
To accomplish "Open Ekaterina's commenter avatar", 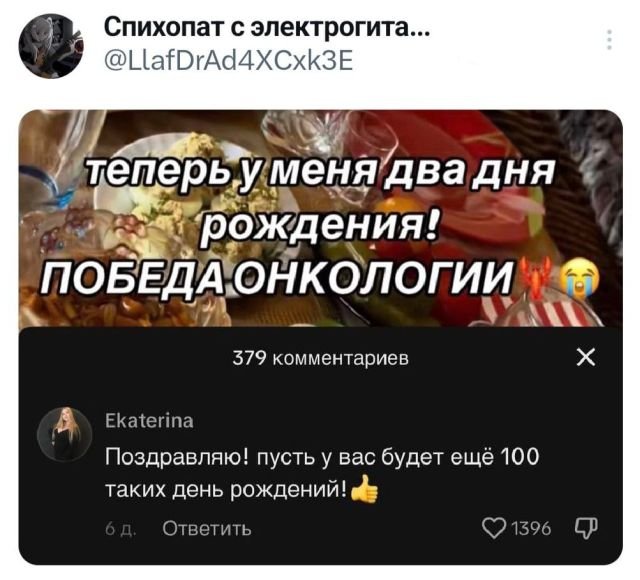I will pyautogui.click(x=64, y=434).
